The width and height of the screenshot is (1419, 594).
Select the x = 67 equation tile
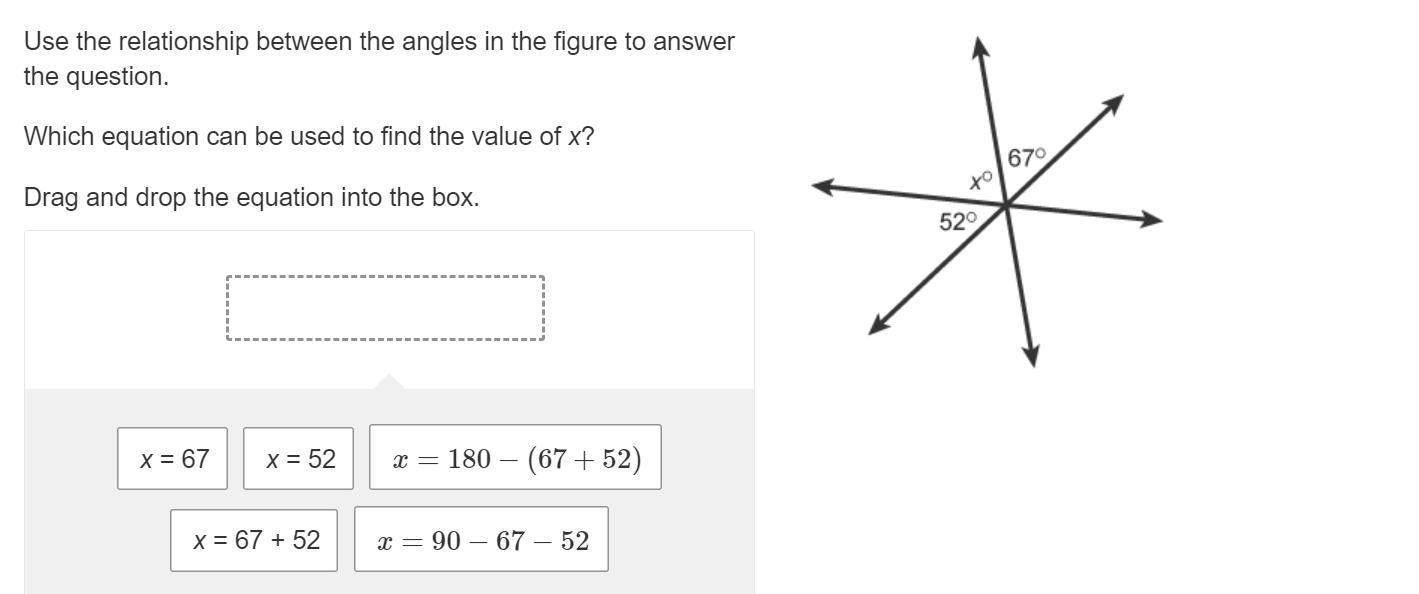coord(172,459)
